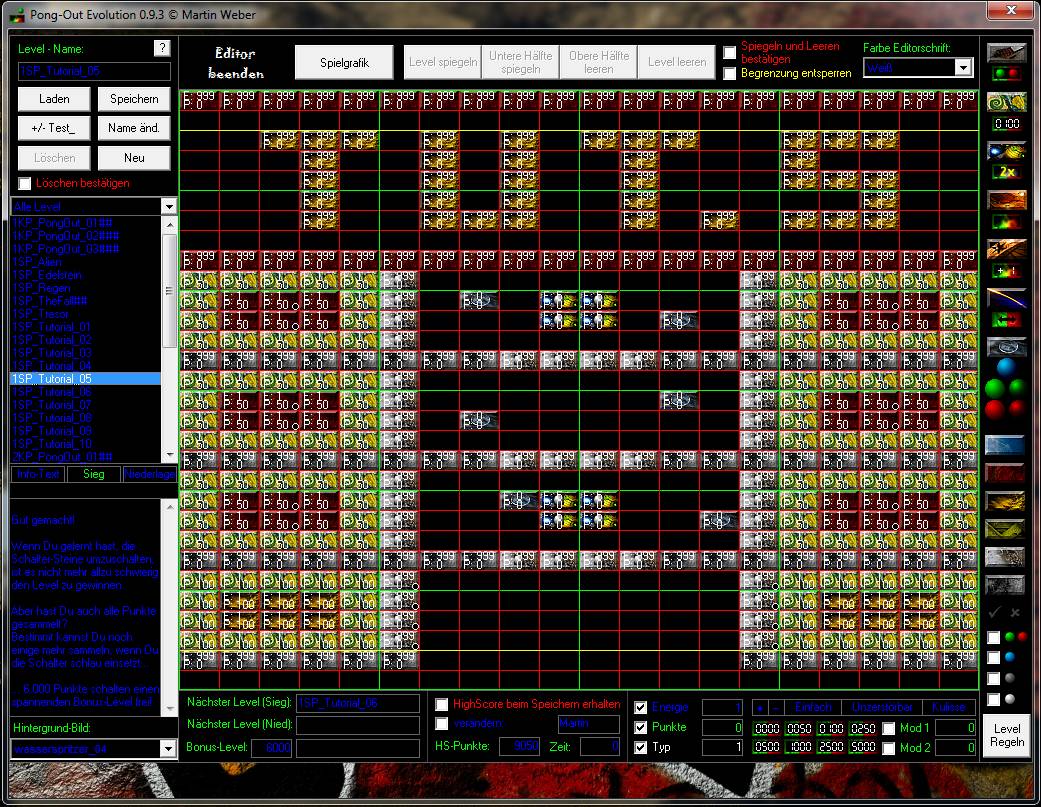
Task: Switch to the Sieg tab
Action: click(x=93, y=474)
